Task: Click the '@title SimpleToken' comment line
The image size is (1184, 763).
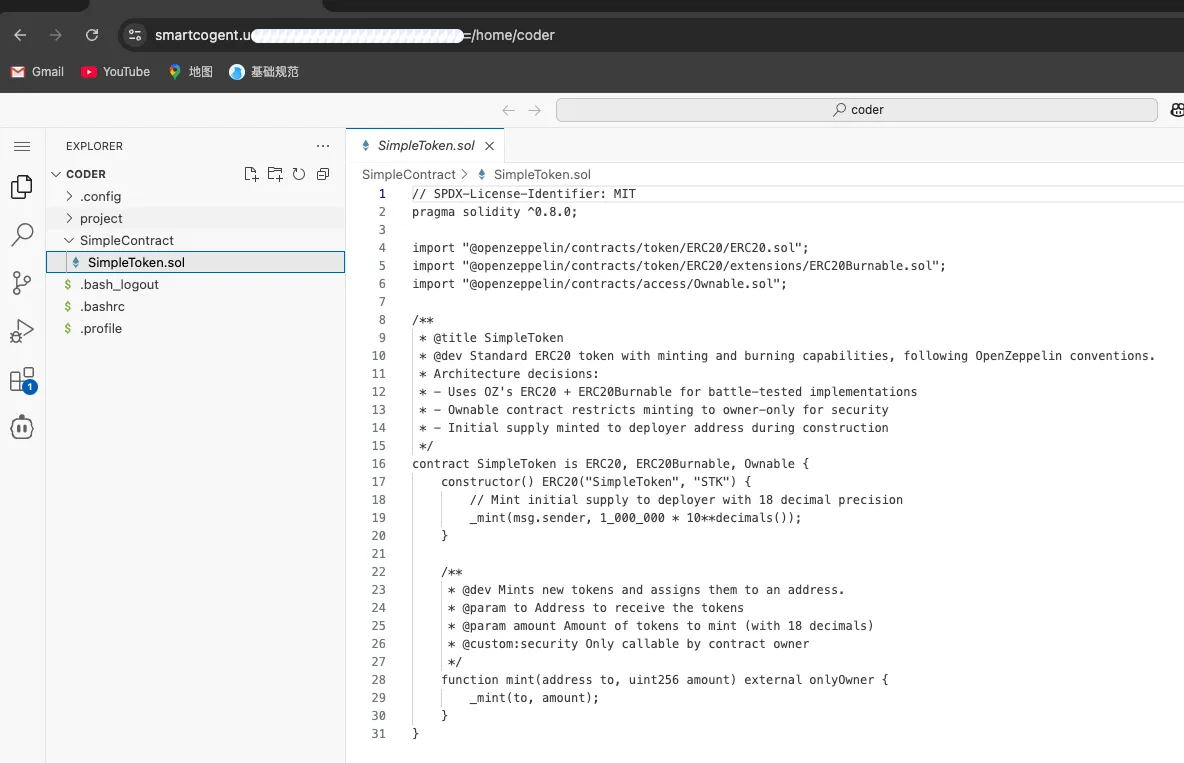Action: point(491,338)
